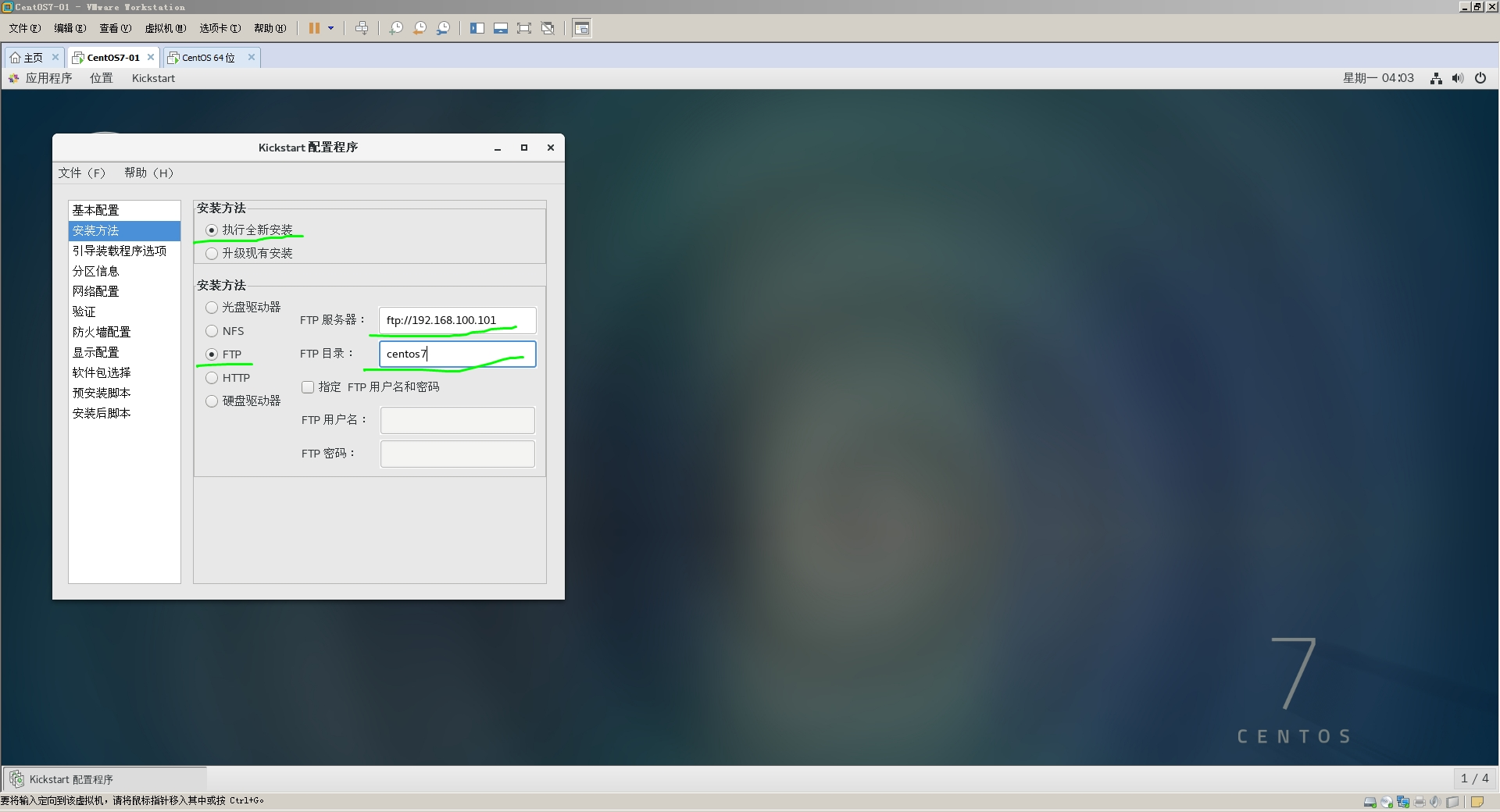Open the VMware 查看 menu
Viewport: 1500px width, 812px height.
tap(116, 28)
